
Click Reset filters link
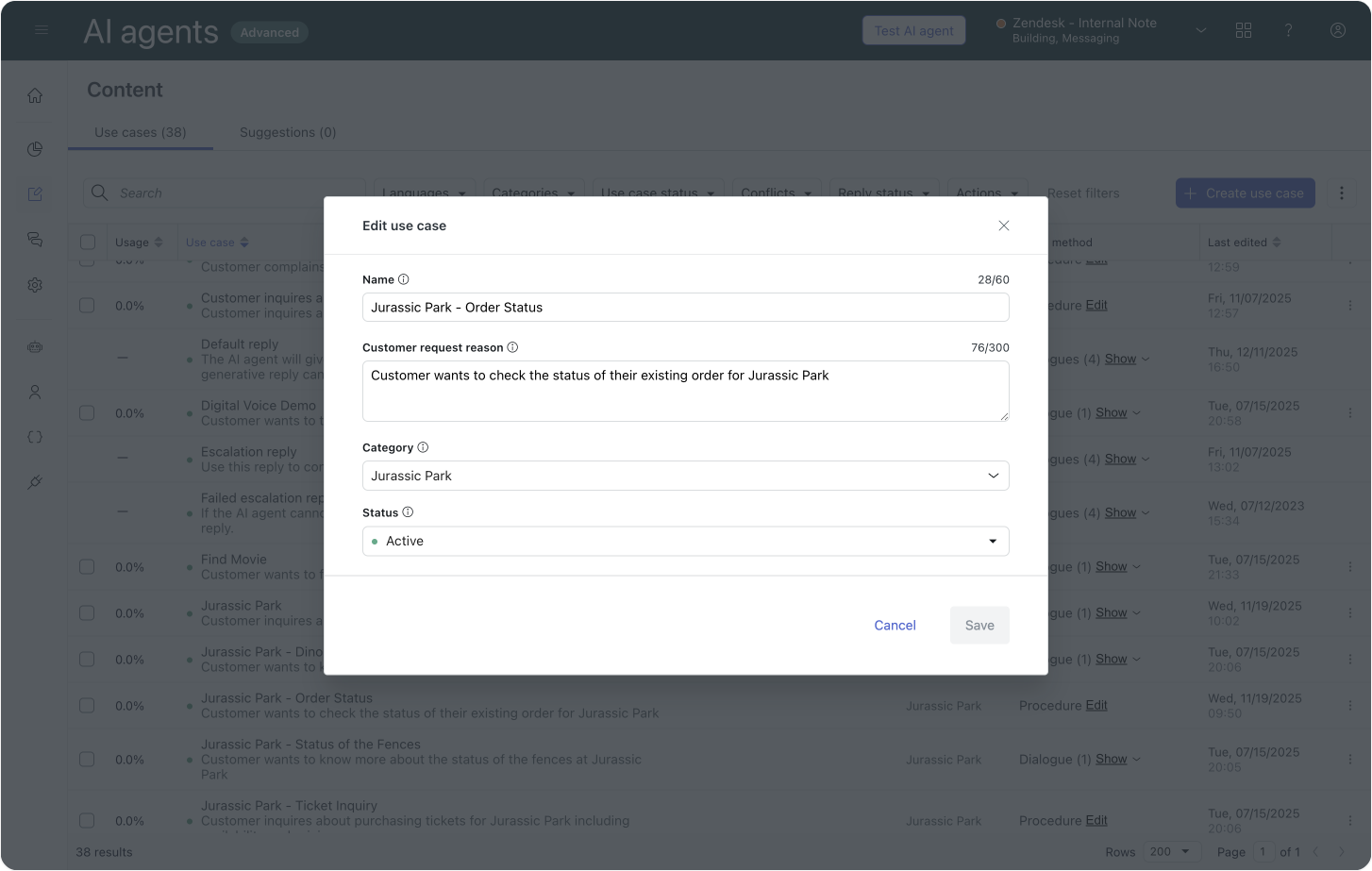coord(1083,193)
